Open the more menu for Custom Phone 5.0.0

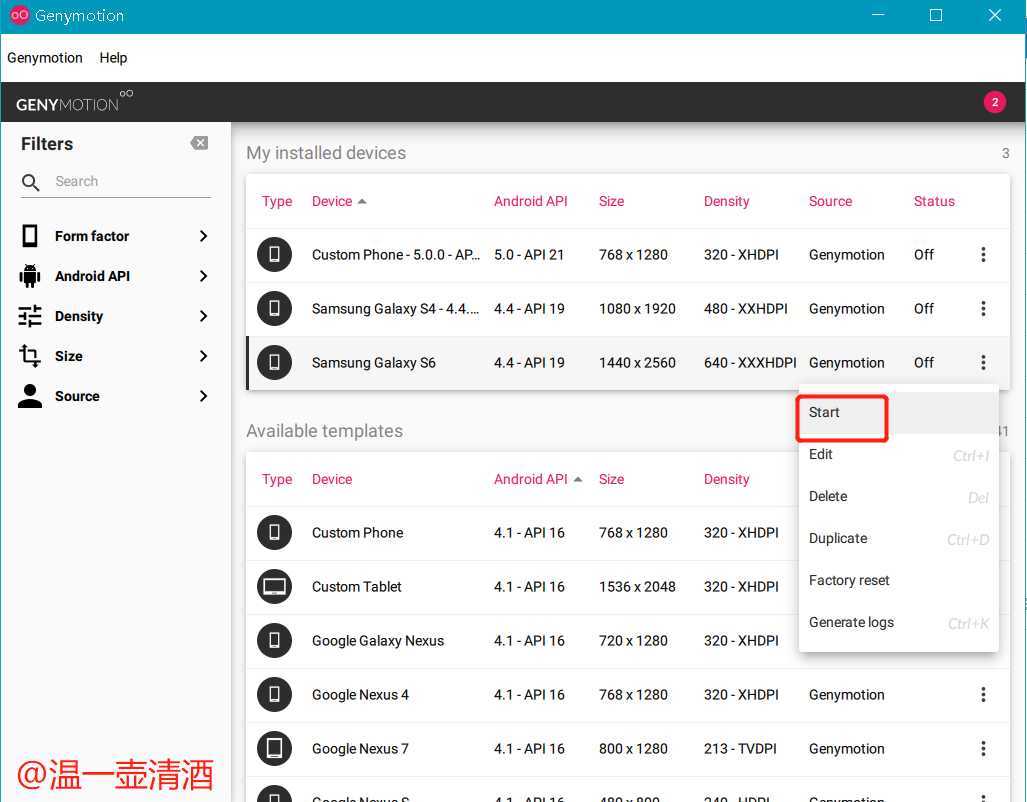983,254
